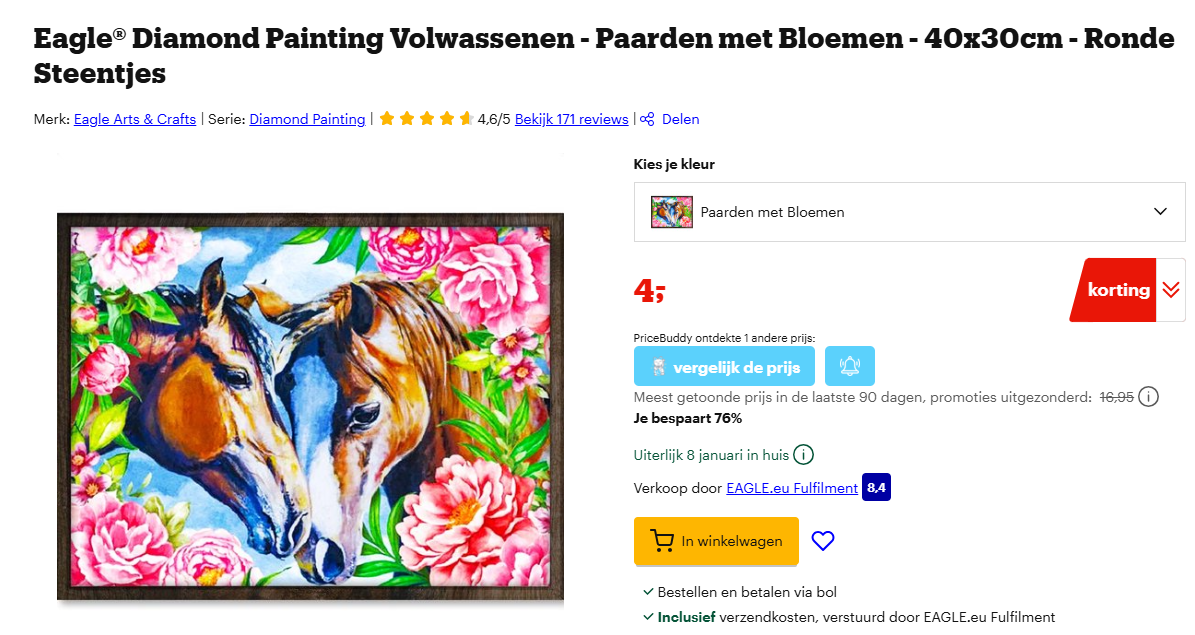The height and width of the screenshot is (635, 1195).
Task: Open Bekijk 171 reviews
Action: (571, 119)
